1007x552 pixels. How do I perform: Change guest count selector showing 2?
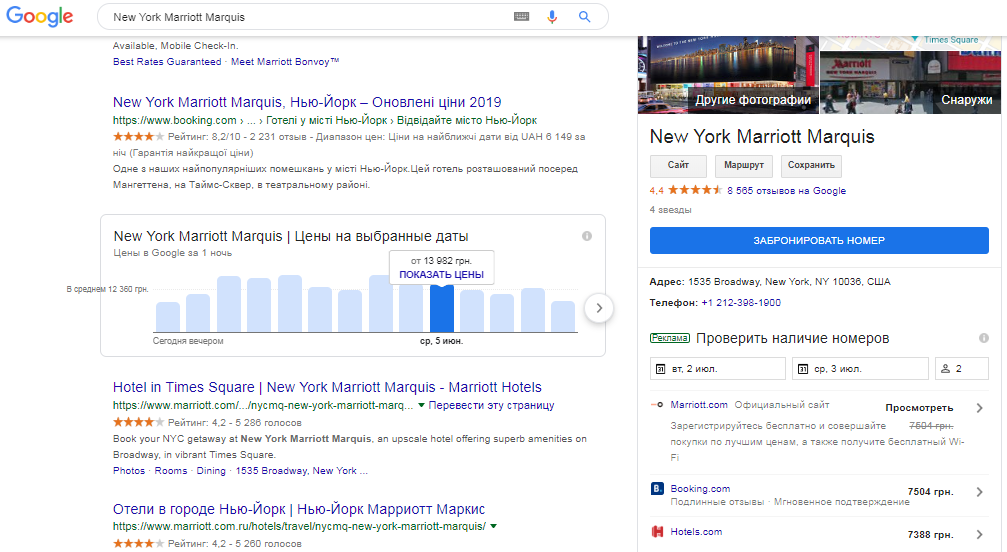point(961,369)
